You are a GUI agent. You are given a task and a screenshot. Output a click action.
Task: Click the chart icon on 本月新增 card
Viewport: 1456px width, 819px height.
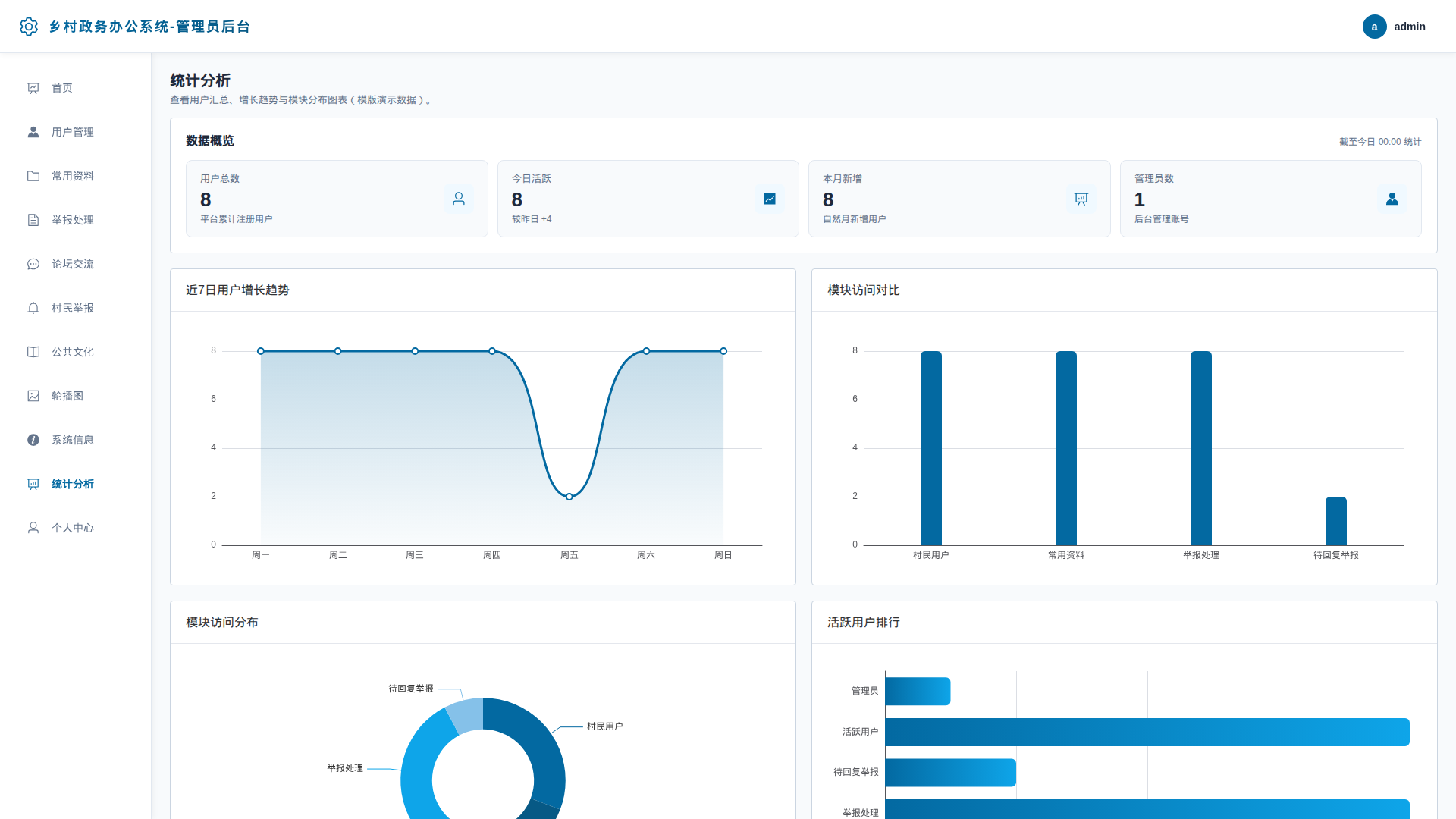point(1081,199)
